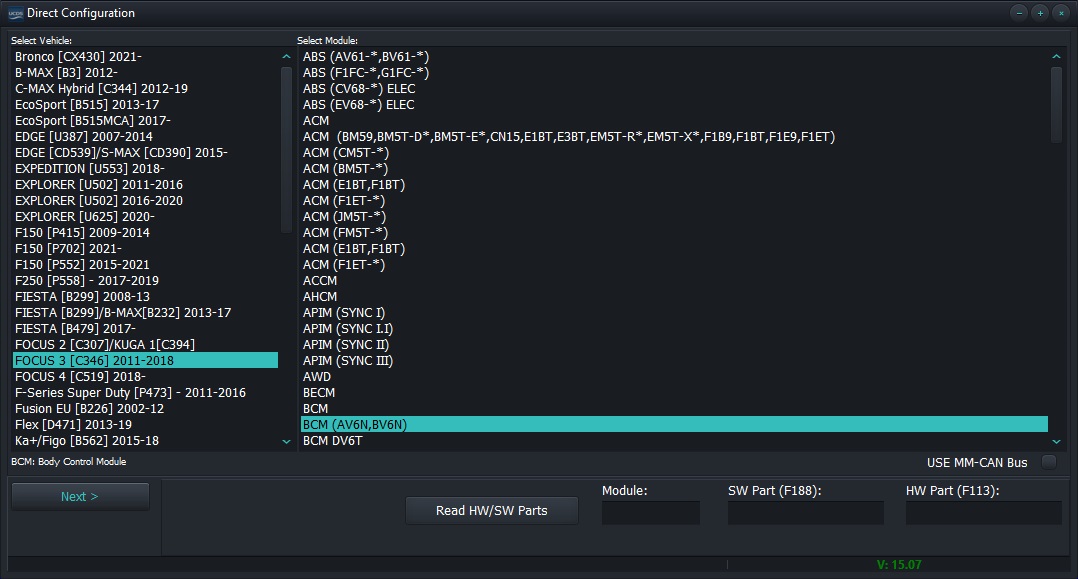Select the long ACM (BM59,BM5T-D*...) module
This screenshot has width=1078, height=579.
tap(674, 137)
